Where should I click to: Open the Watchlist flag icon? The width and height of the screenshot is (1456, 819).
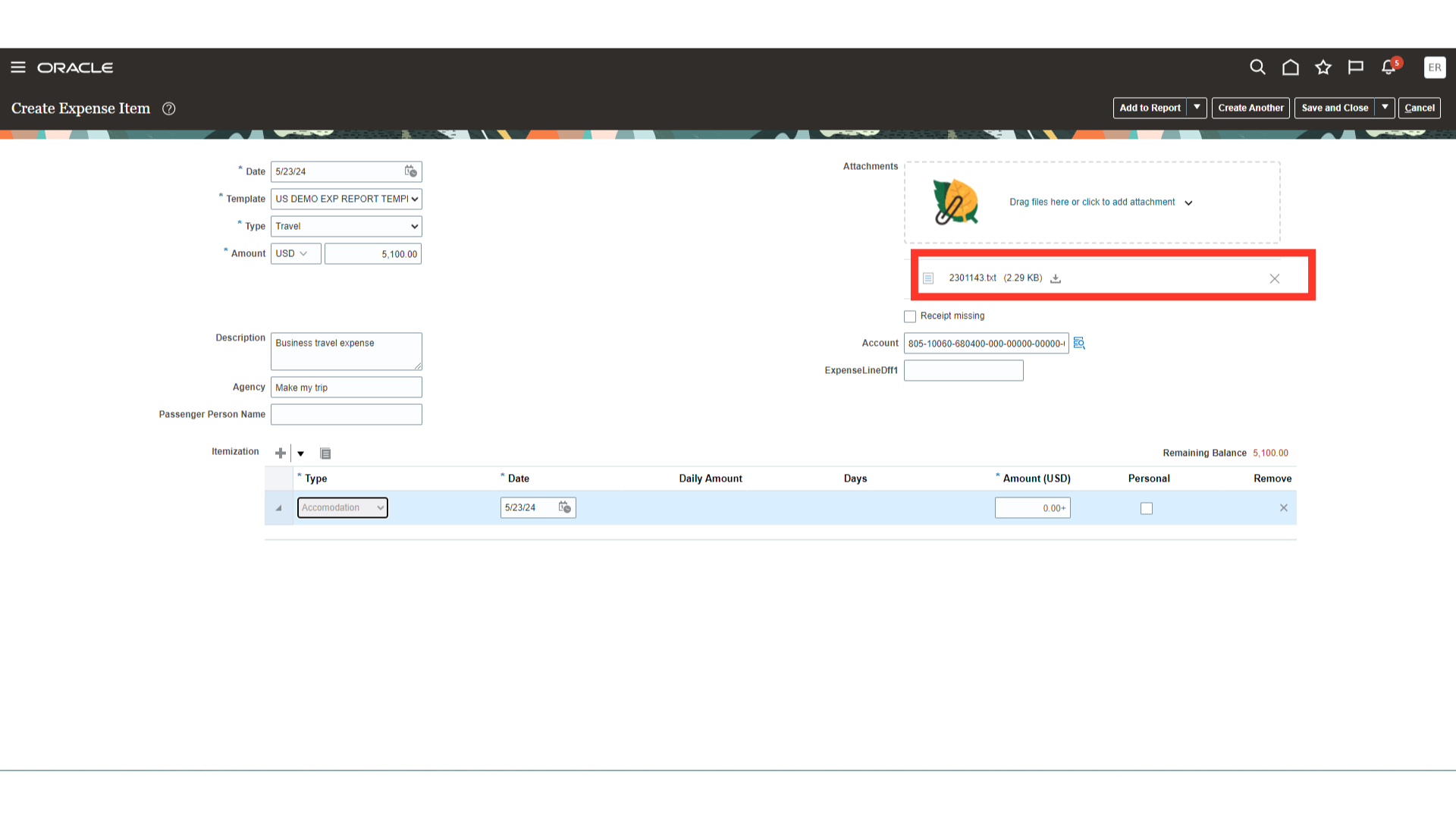tap(1356, 67)
